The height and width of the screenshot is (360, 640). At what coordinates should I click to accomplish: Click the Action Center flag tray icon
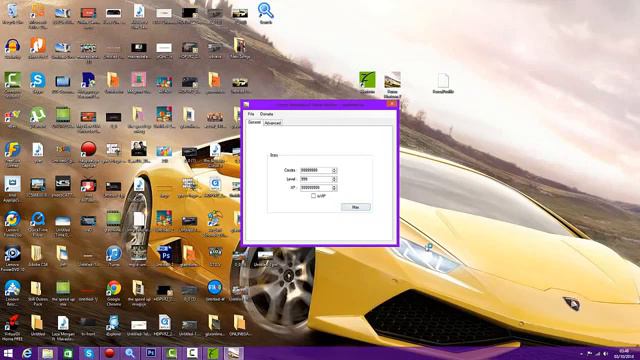tap(589, 354)
